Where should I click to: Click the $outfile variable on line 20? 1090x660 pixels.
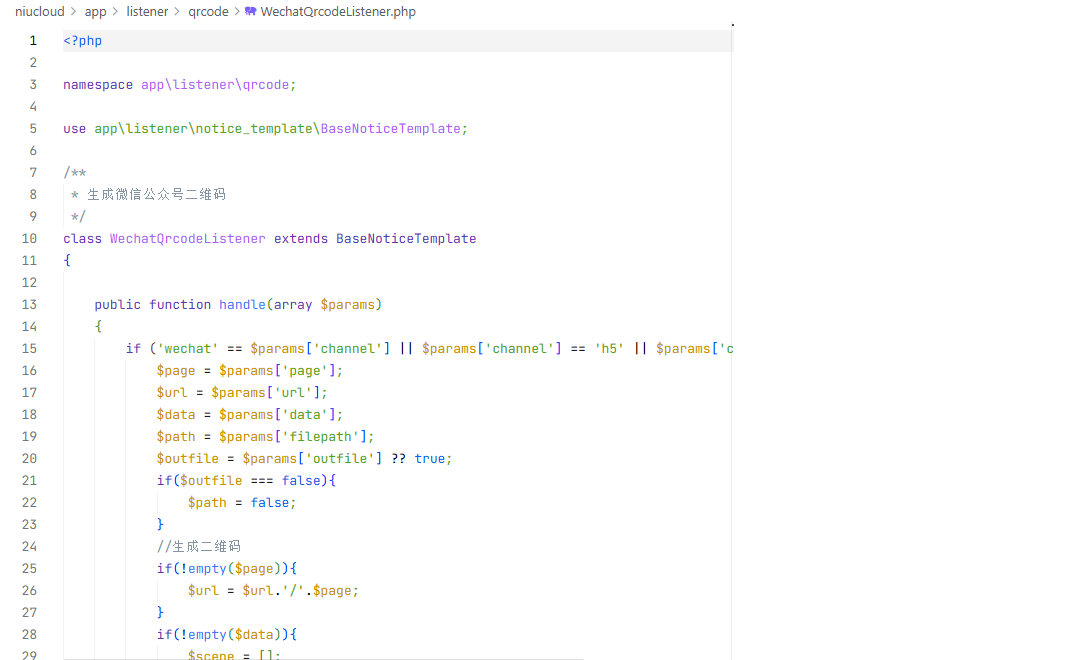[x=187, y=458]
